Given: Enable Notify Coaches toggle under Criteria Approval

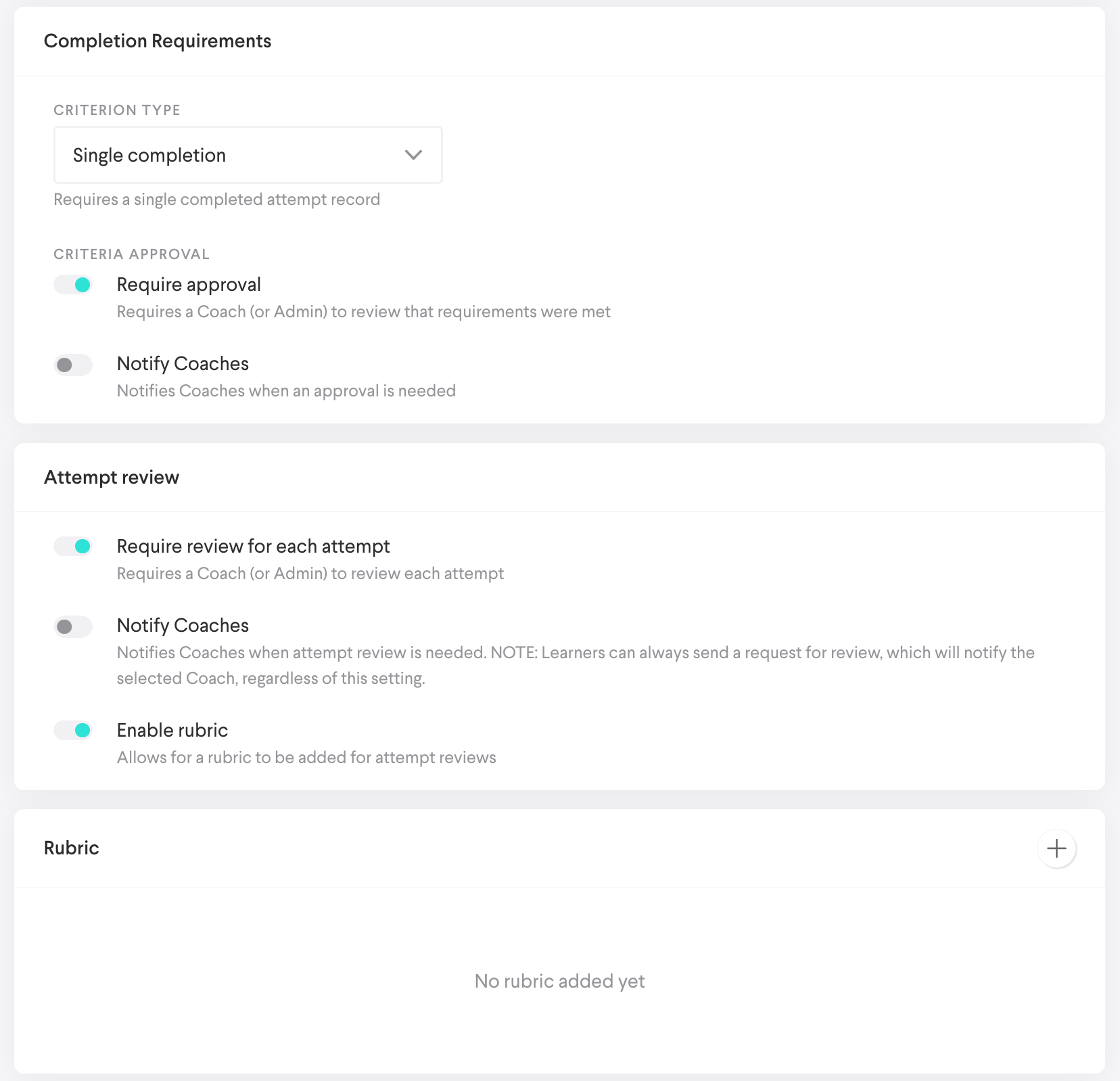Looking at the screenshot, I should 73,365.
